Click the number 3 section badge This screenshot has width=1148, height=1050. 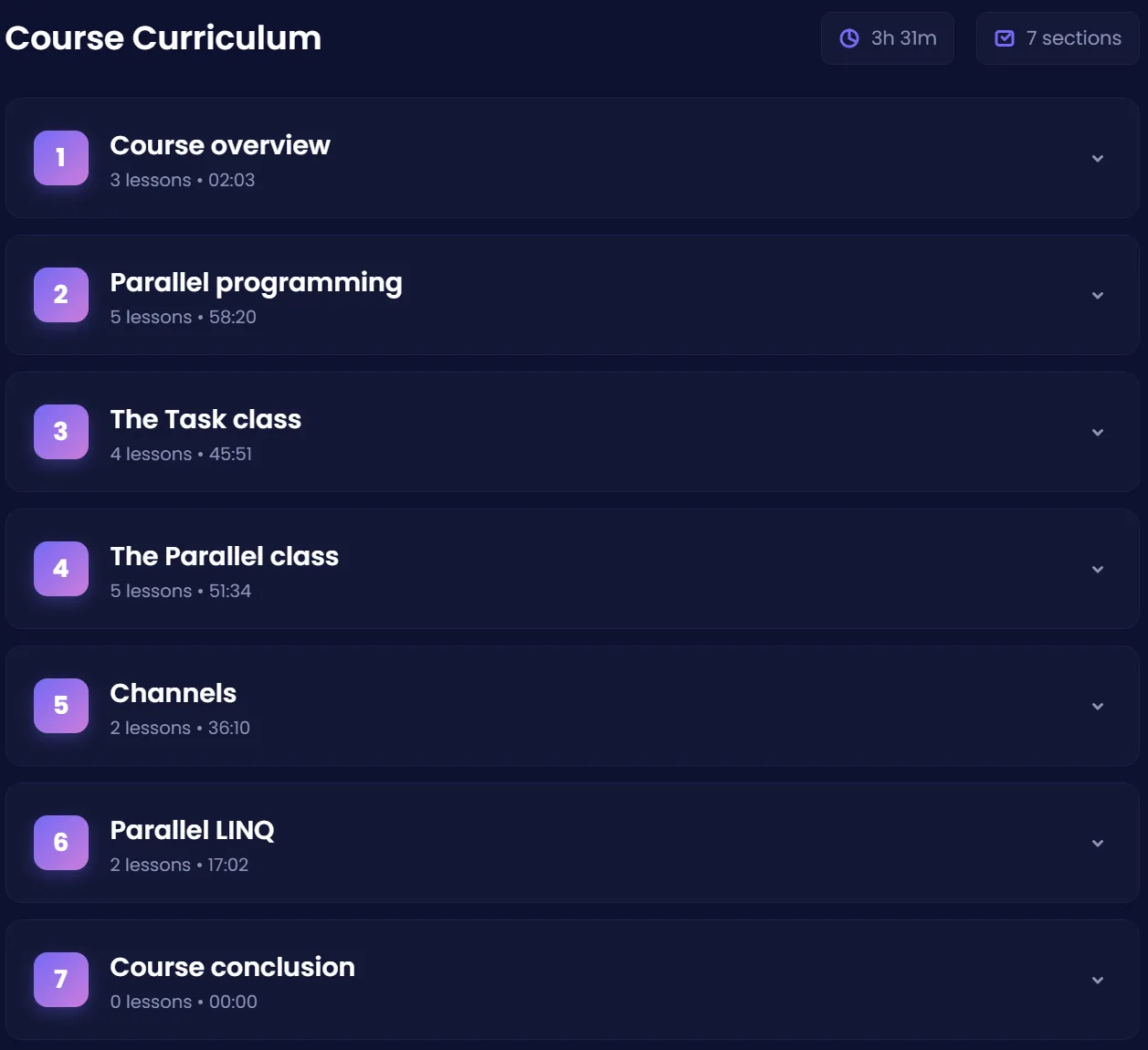(x=61, y=432)
